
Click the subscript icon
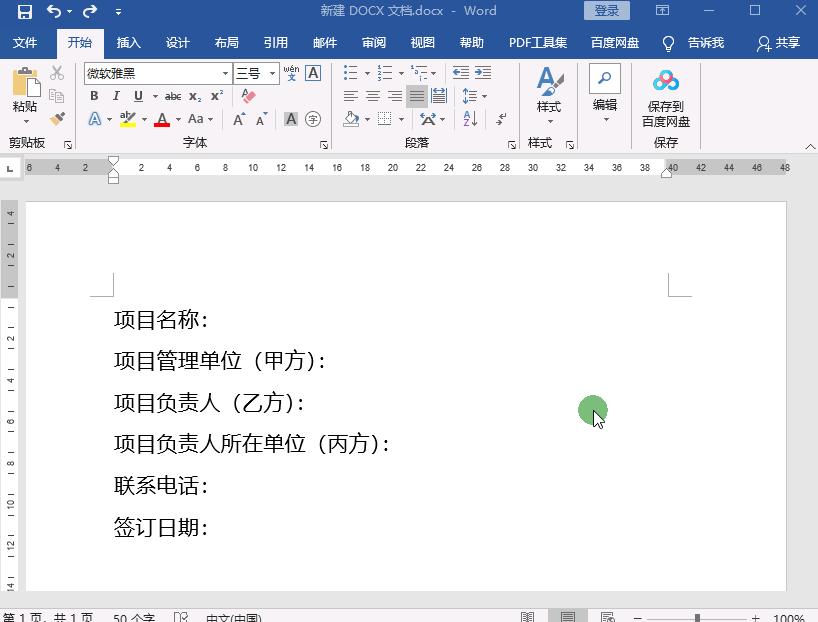(x=194, y=97)
